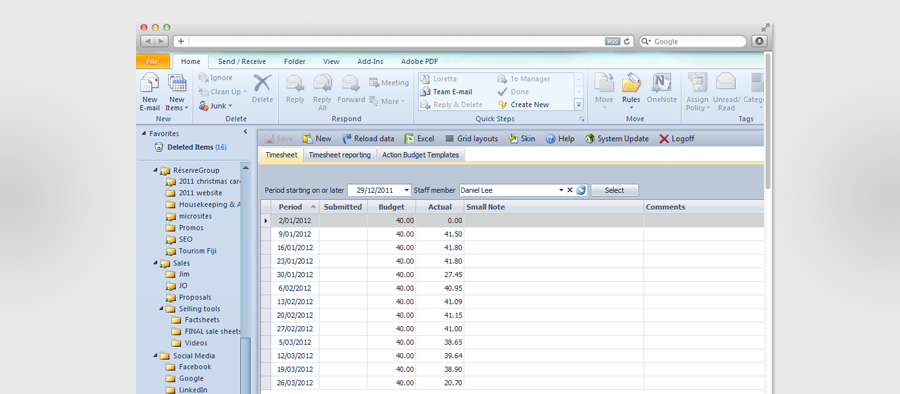Select the To Manager quick step
The width and height of the screenshot is (900, 394).
click(523, 79)
